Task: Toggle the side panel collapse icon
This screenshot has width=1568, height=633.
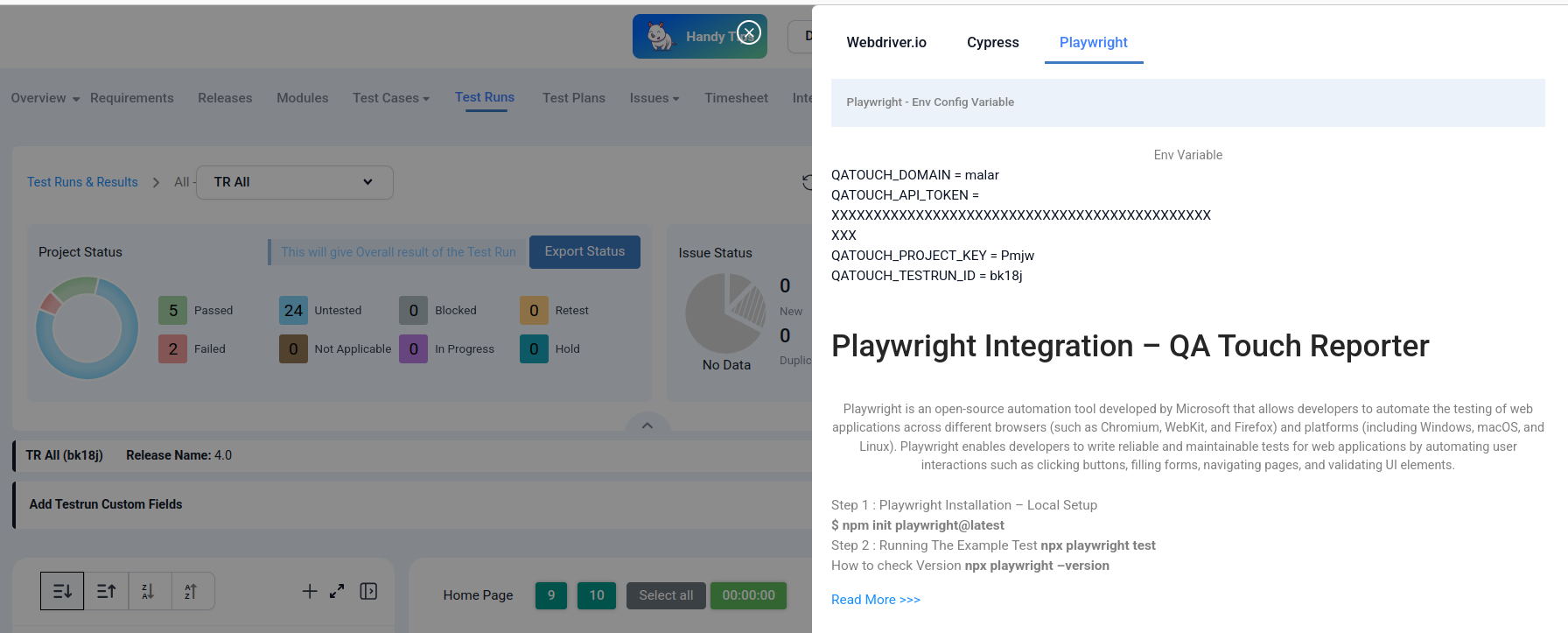Action: tap(368, 591)
